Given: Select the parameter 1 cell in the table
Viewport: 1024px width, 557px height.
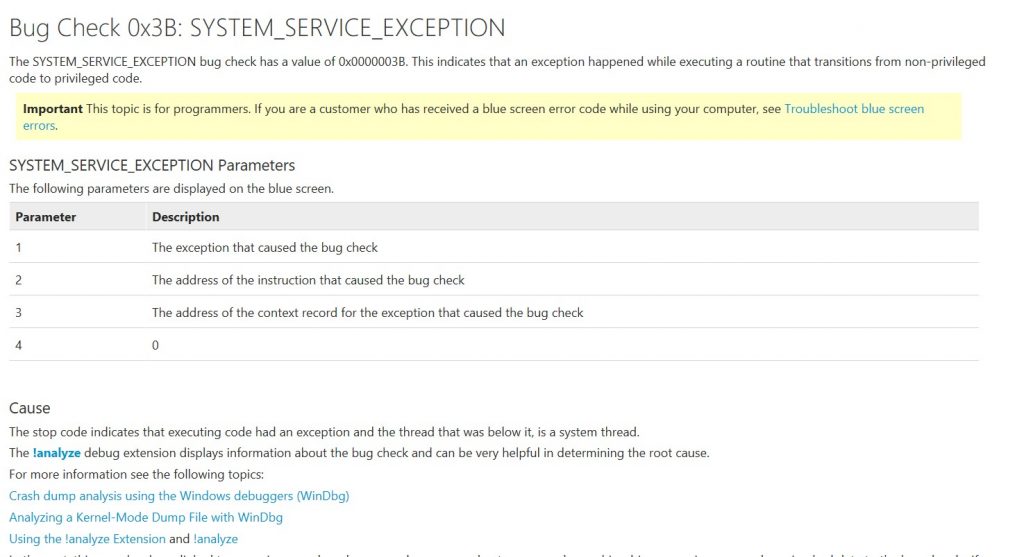Looking at the screenshot, I should tap(19, 247).
